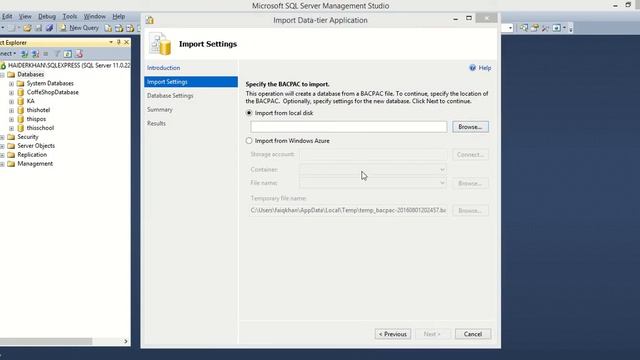640x360 pixels.
Task: Click the Connect... button for storage account
Action: click(470, 155)
